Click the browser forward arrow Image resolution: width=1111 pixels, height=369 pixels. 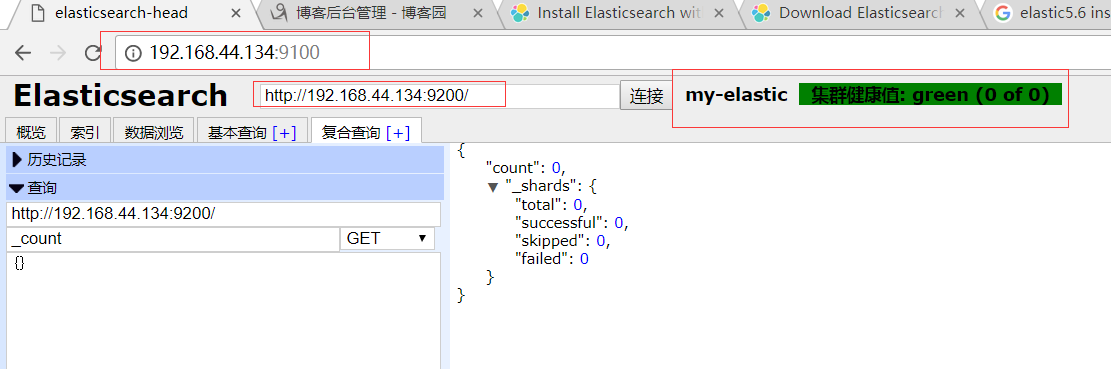pos(59,52)
